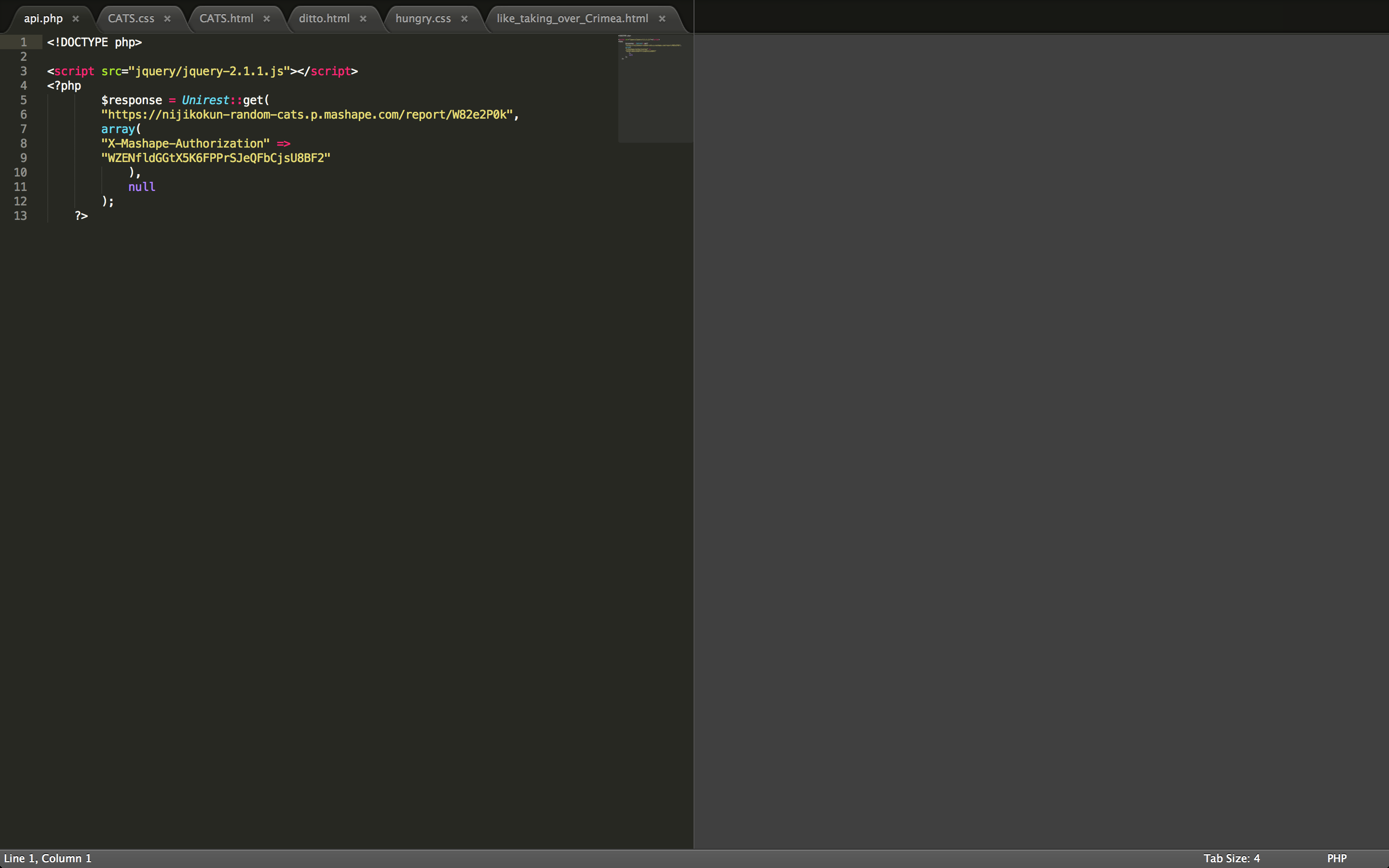Click the null keyword on line 11
1389x868 pixels.
[x=142, y=187]
